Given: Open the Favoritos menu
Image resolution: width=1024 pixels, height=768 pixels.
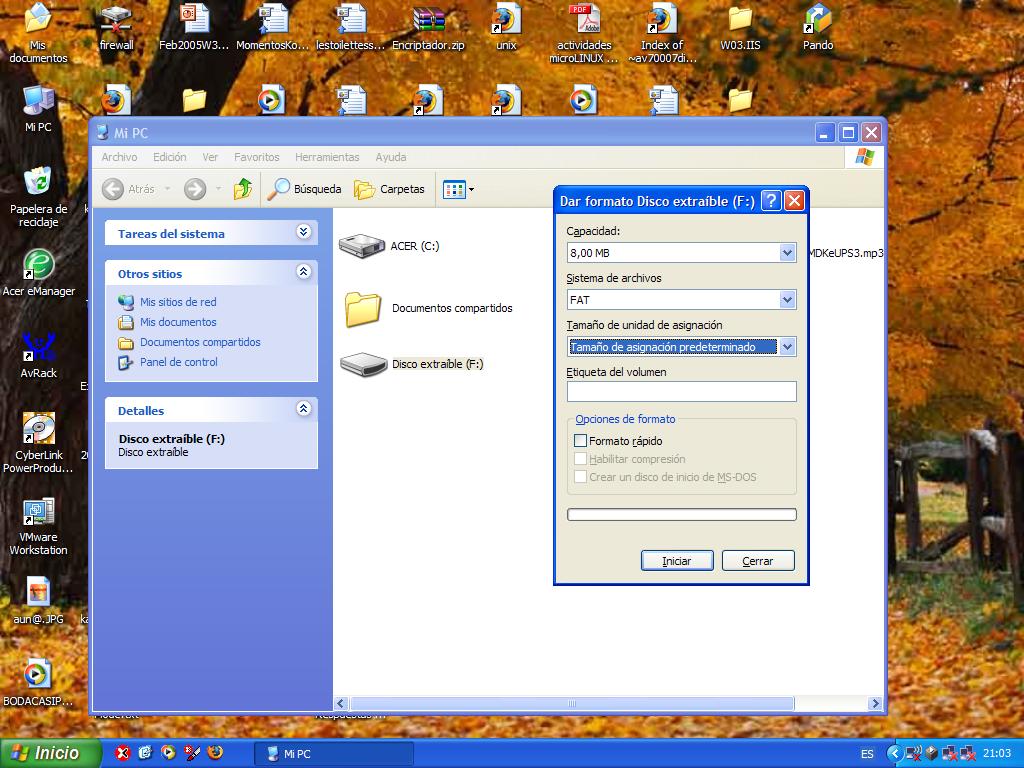Looking at the screenshot, I should coord(257,157).
